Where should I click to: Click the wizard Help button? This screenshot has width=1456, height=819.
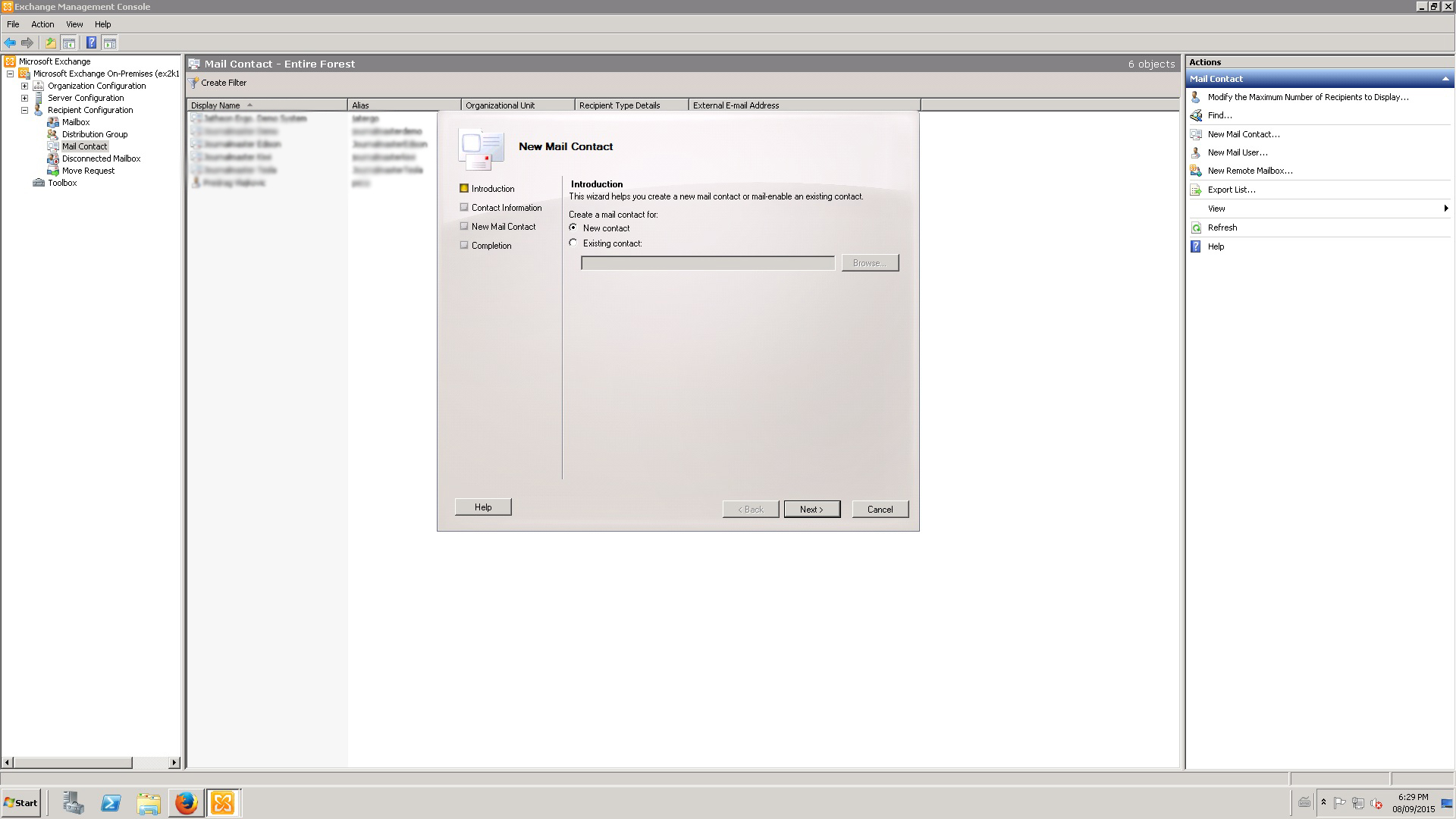pos(483,507)
